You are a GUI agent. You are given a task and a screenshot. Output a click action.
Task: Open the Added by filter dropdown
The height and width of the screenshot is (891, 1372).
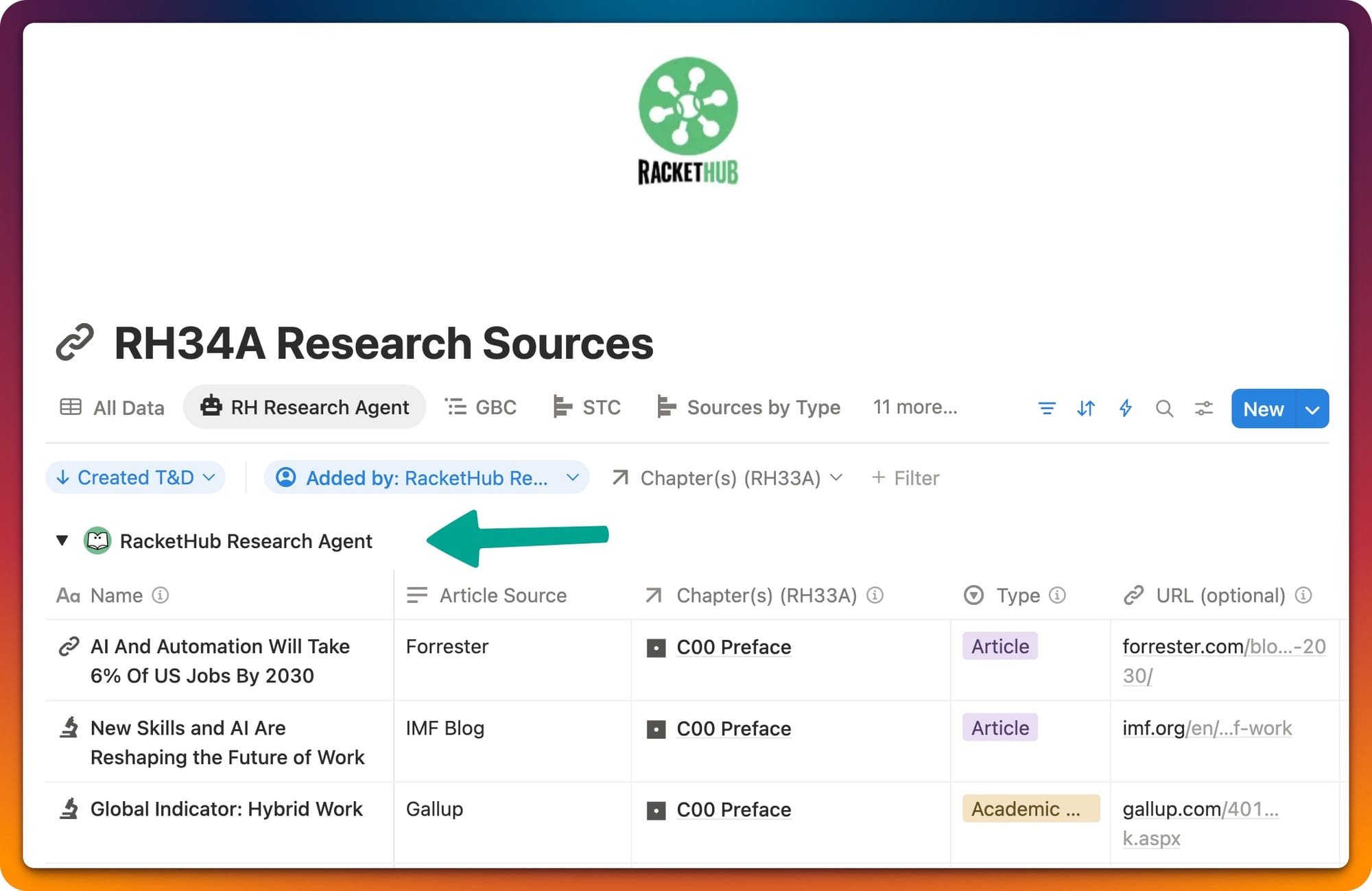pos(426,477)
